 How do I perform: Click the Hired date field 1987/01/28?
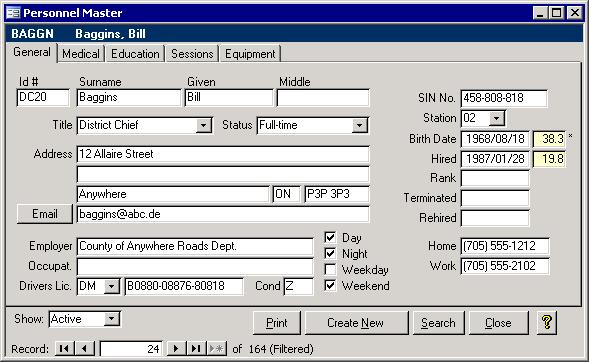(495, 159)
